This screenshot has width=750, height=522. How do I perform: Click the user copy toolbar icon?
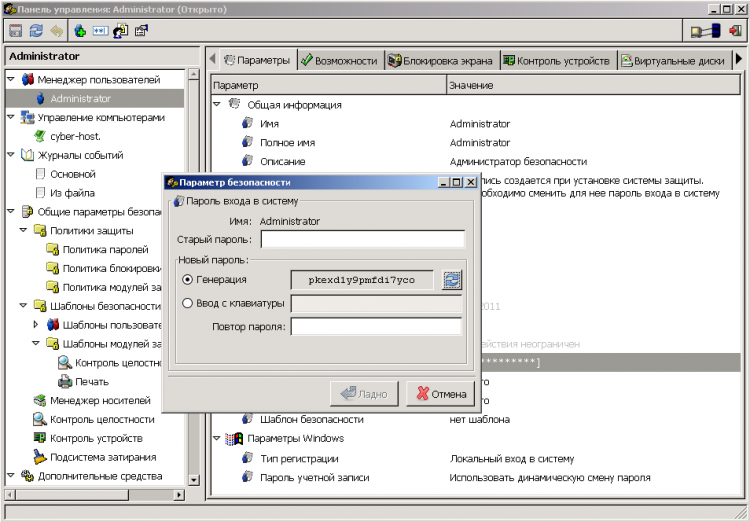121,31
